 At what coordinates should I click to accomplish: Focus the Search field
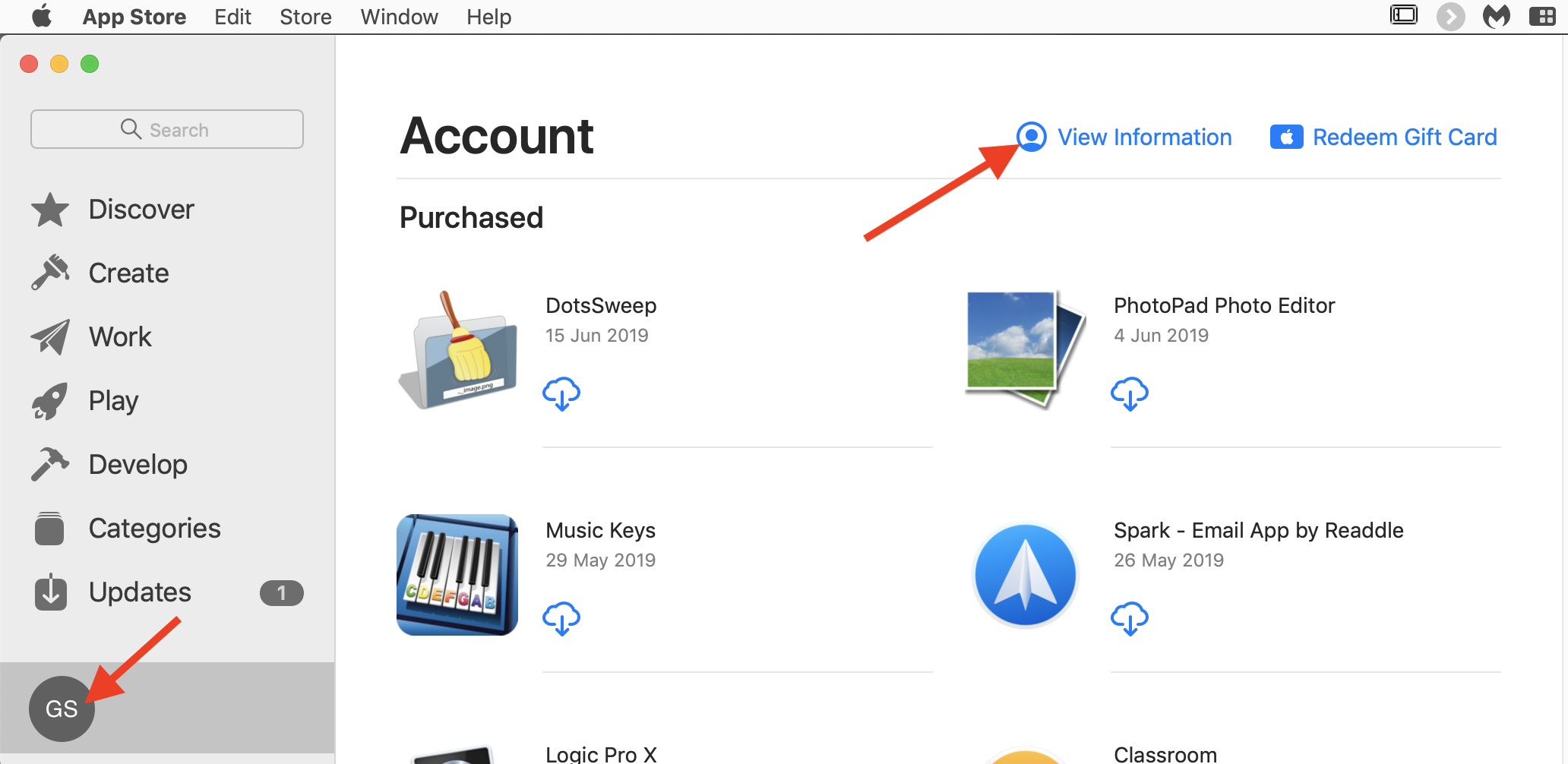[x=167, y=129]
